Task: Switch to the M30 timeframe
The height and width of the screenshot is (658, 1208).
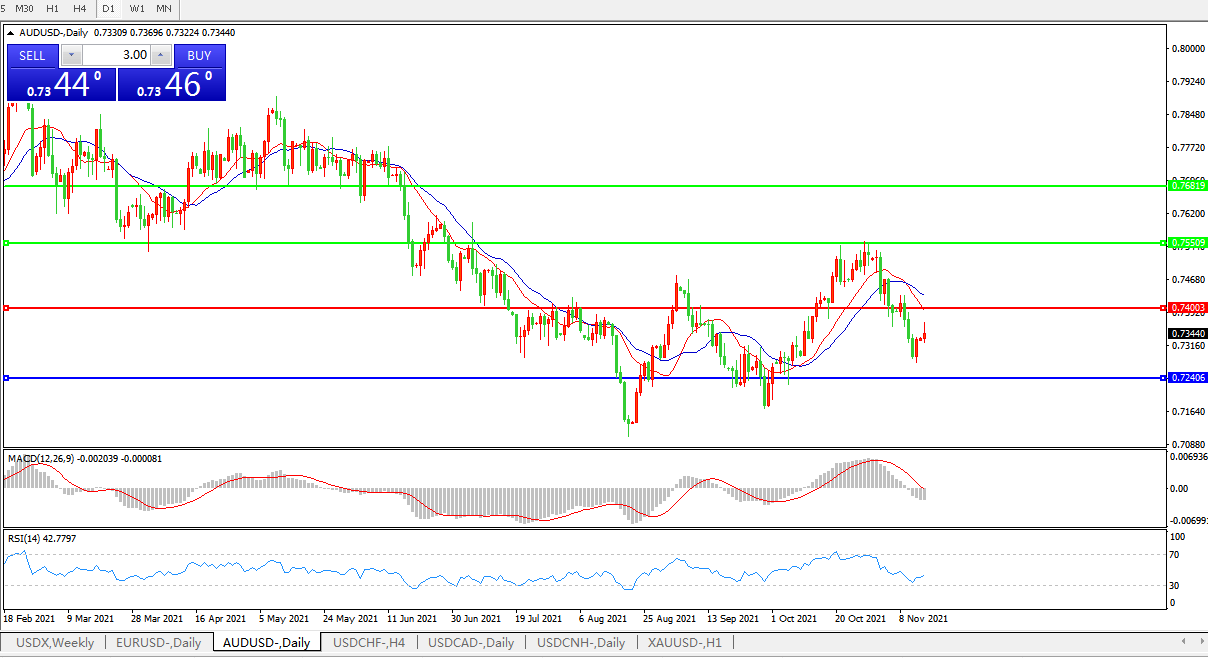Action: (24, 8)
